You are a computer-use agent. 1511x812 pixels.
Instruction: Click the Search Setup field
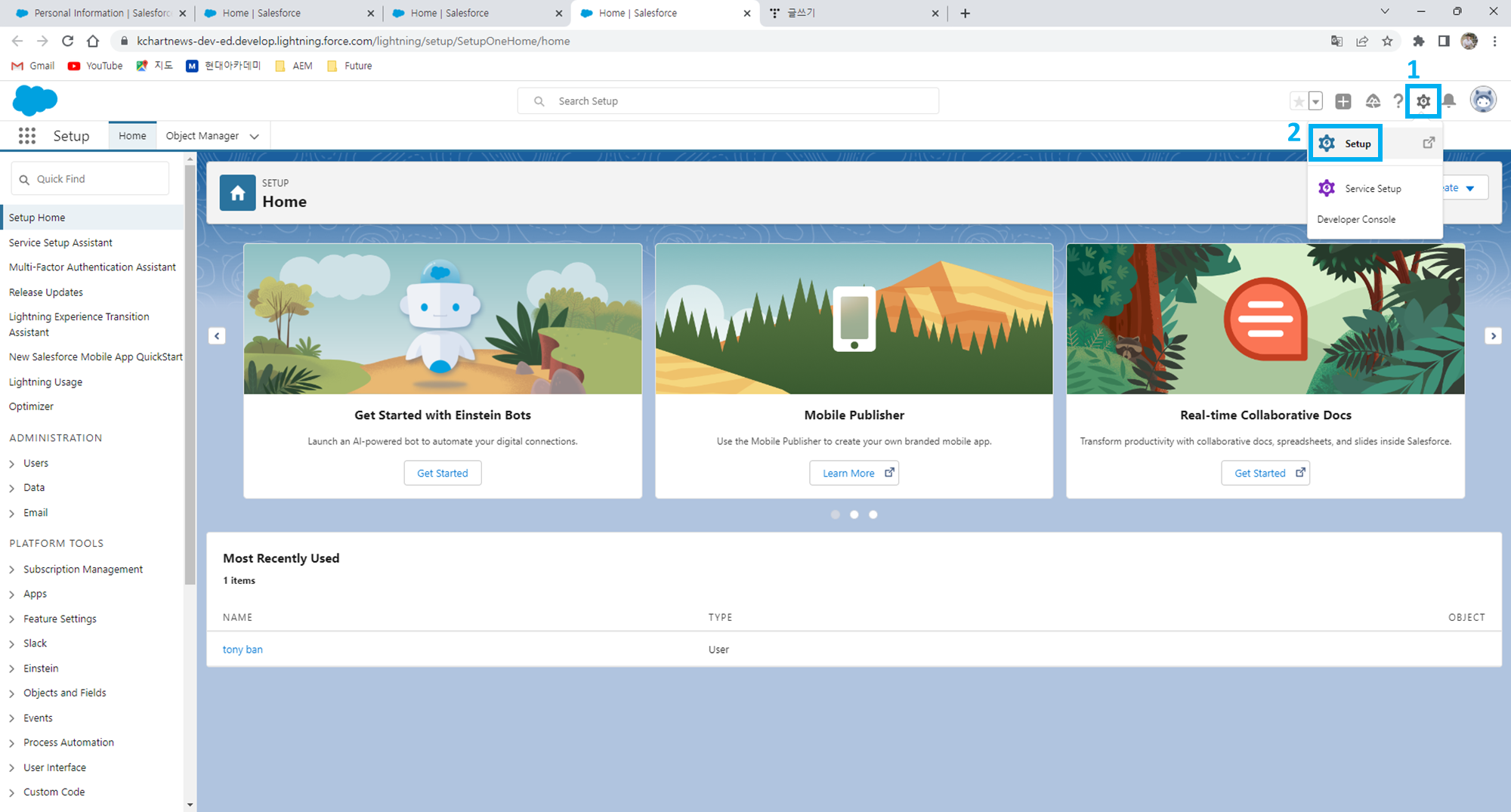coord(728,101)
